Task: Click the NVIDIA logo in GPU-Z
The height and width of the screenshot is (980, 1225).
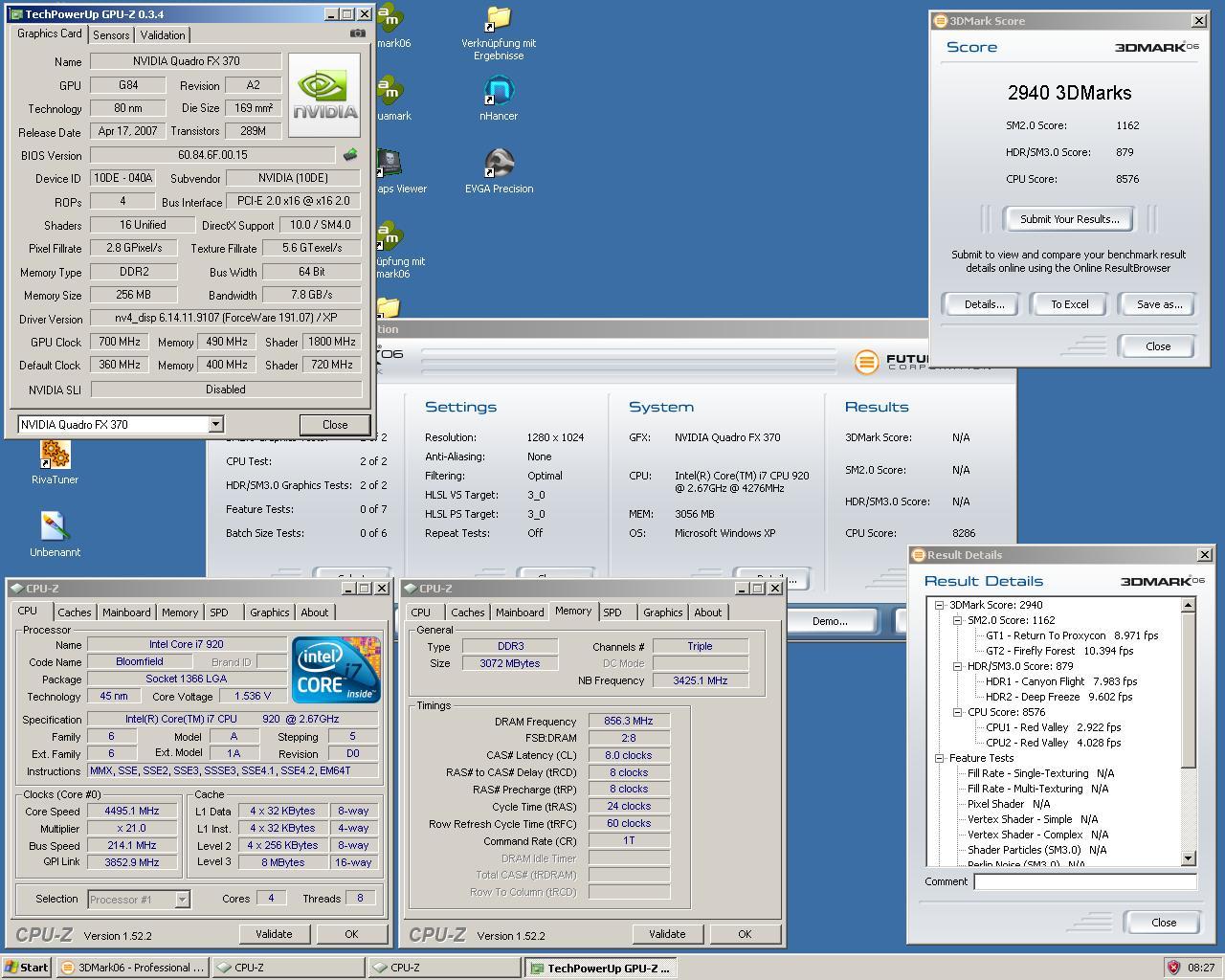Action: pos(324,95)
